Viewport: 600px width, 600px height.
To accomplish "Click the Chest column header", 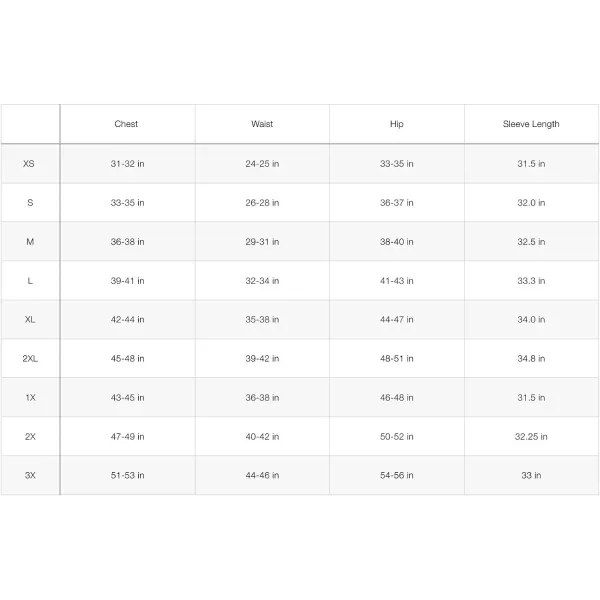I will (x=126, y=124).
